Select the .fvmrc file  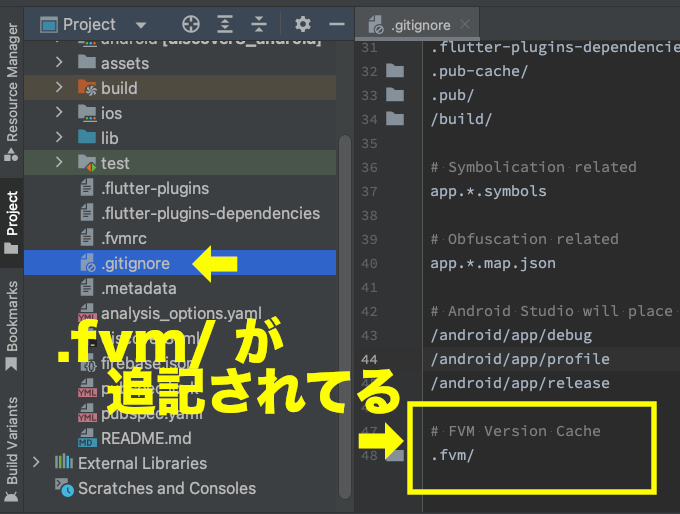(x=124, y=238)
